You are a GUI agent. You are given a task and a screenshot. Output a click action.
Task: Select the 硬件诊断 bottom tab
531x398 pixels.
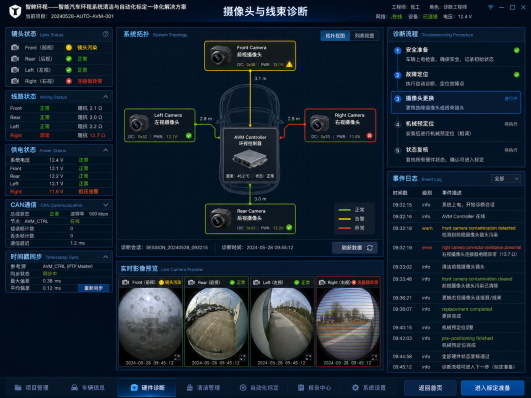(147, 387)
